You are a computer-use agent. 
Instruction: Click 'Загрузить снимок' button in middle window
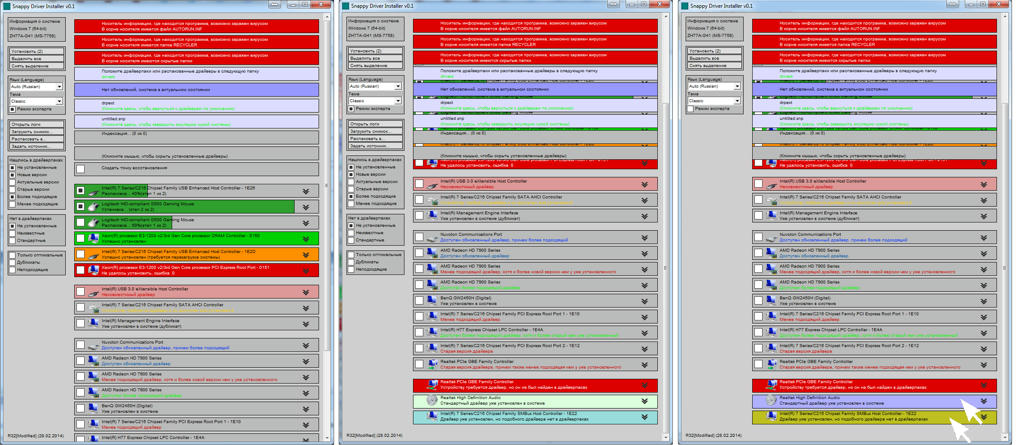coord(376,131)
